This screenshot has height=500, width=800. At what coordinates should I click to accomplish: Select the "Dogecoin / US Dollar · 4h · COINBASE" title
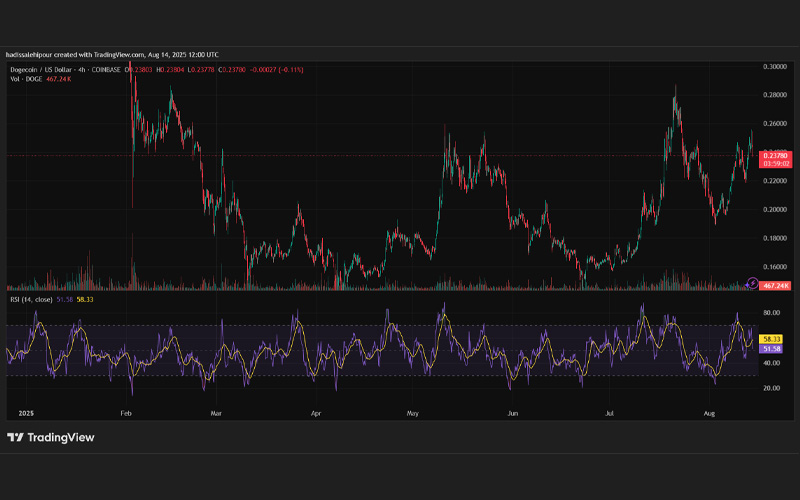(x=65, y=70)
